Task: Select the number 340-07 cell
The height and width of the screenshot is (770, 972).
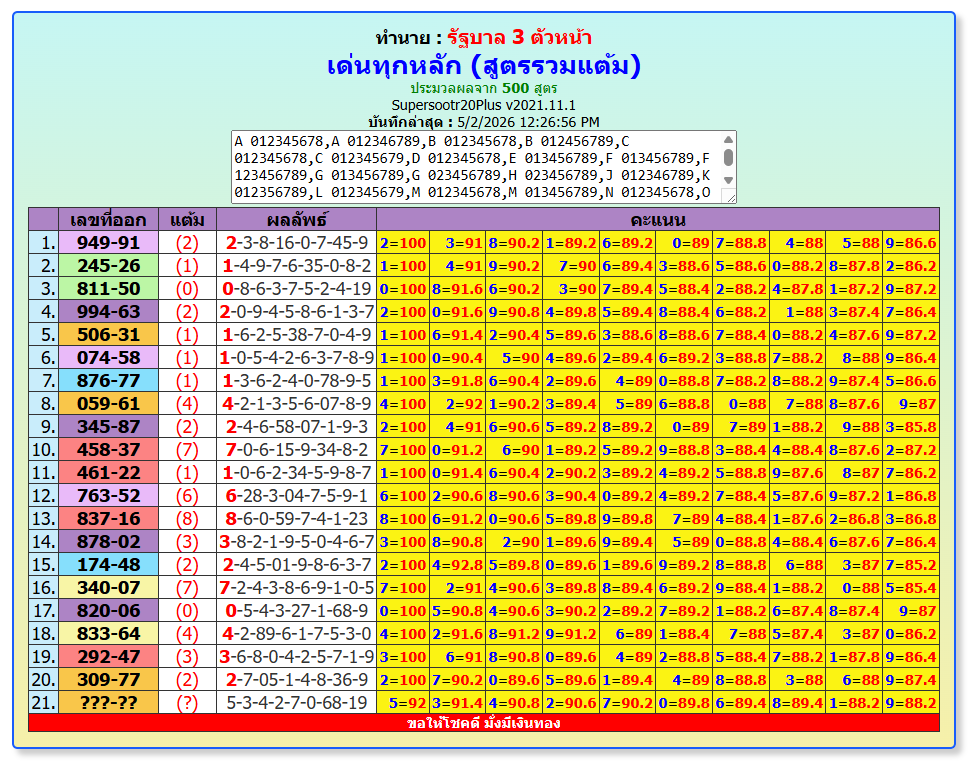Action: [x=108, y=587]
